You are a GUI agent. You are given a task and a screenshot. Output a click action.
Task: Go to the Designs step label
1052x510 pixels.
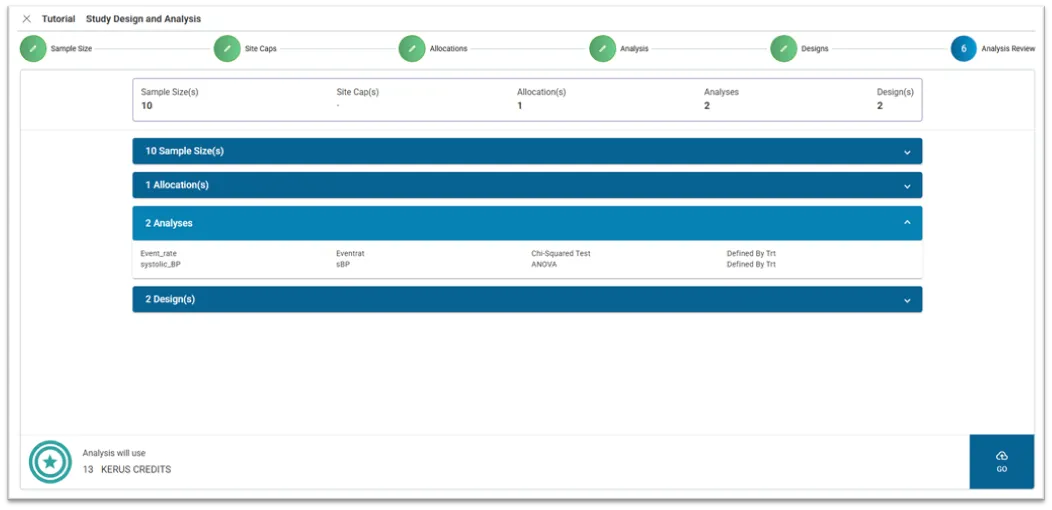tap(814, 49)
